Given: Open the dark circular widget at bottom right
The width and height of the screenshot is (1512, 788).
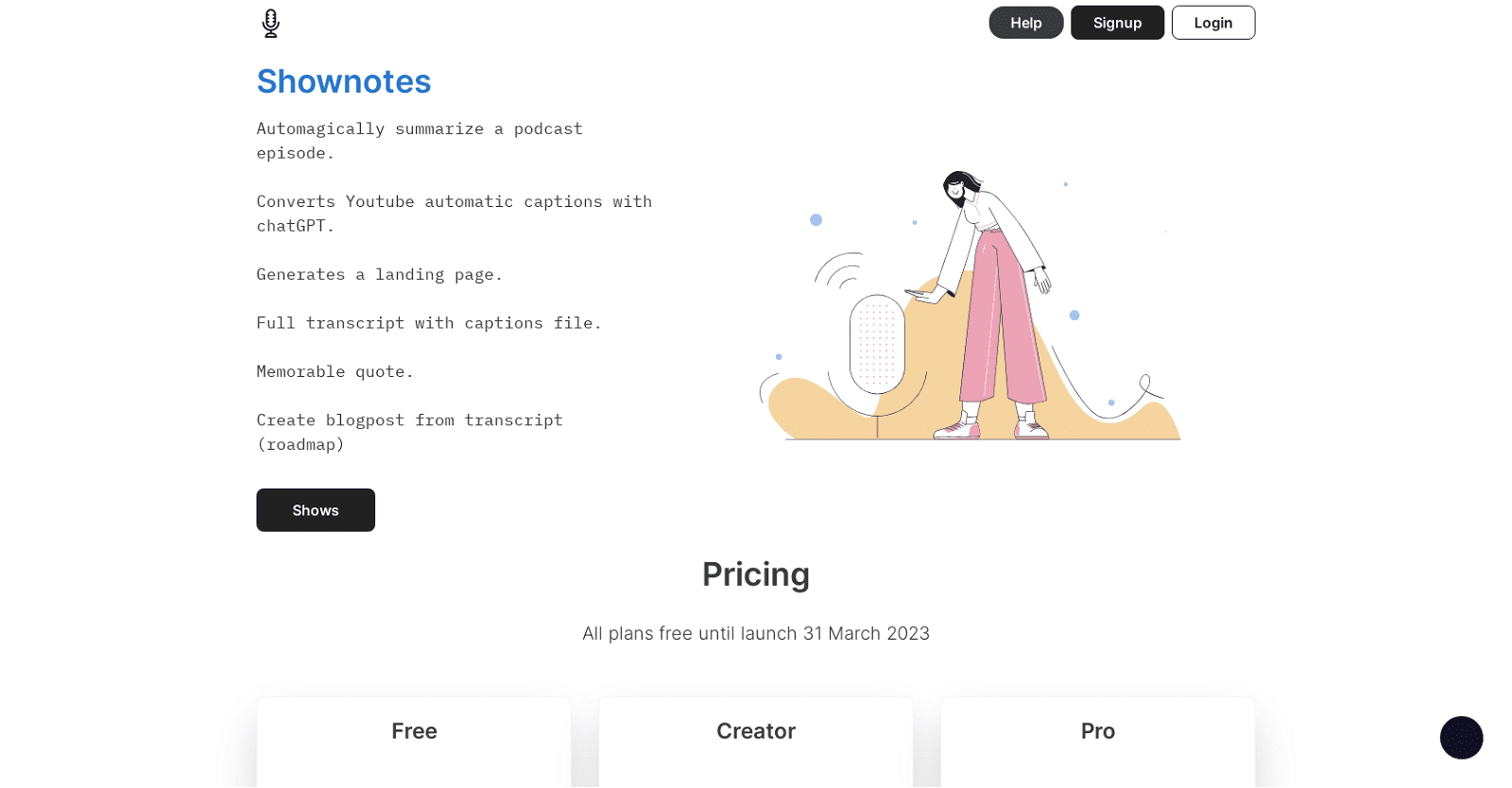Looking at the screenshot, I should pyautogui.click(x=1460, y=738).
